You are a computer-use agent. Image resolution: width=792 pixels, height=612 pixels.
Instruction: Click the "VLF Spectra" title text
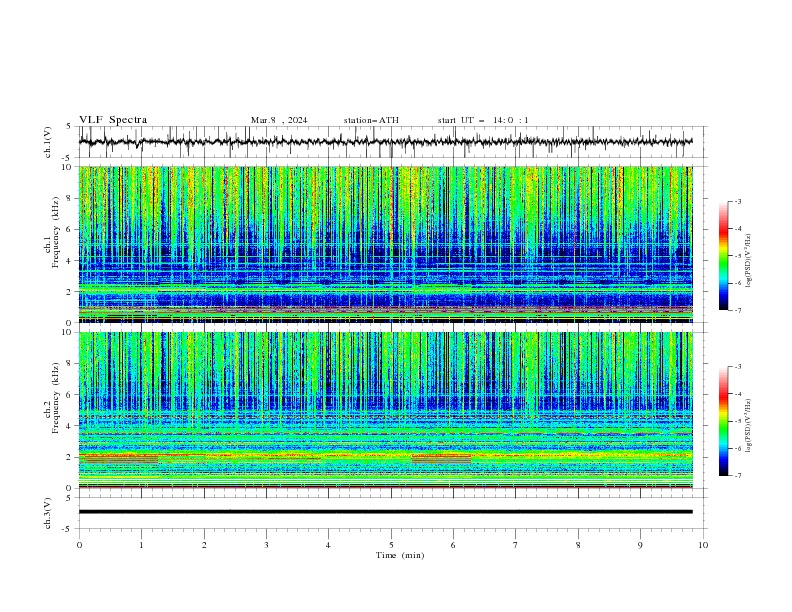pos(113,120)
